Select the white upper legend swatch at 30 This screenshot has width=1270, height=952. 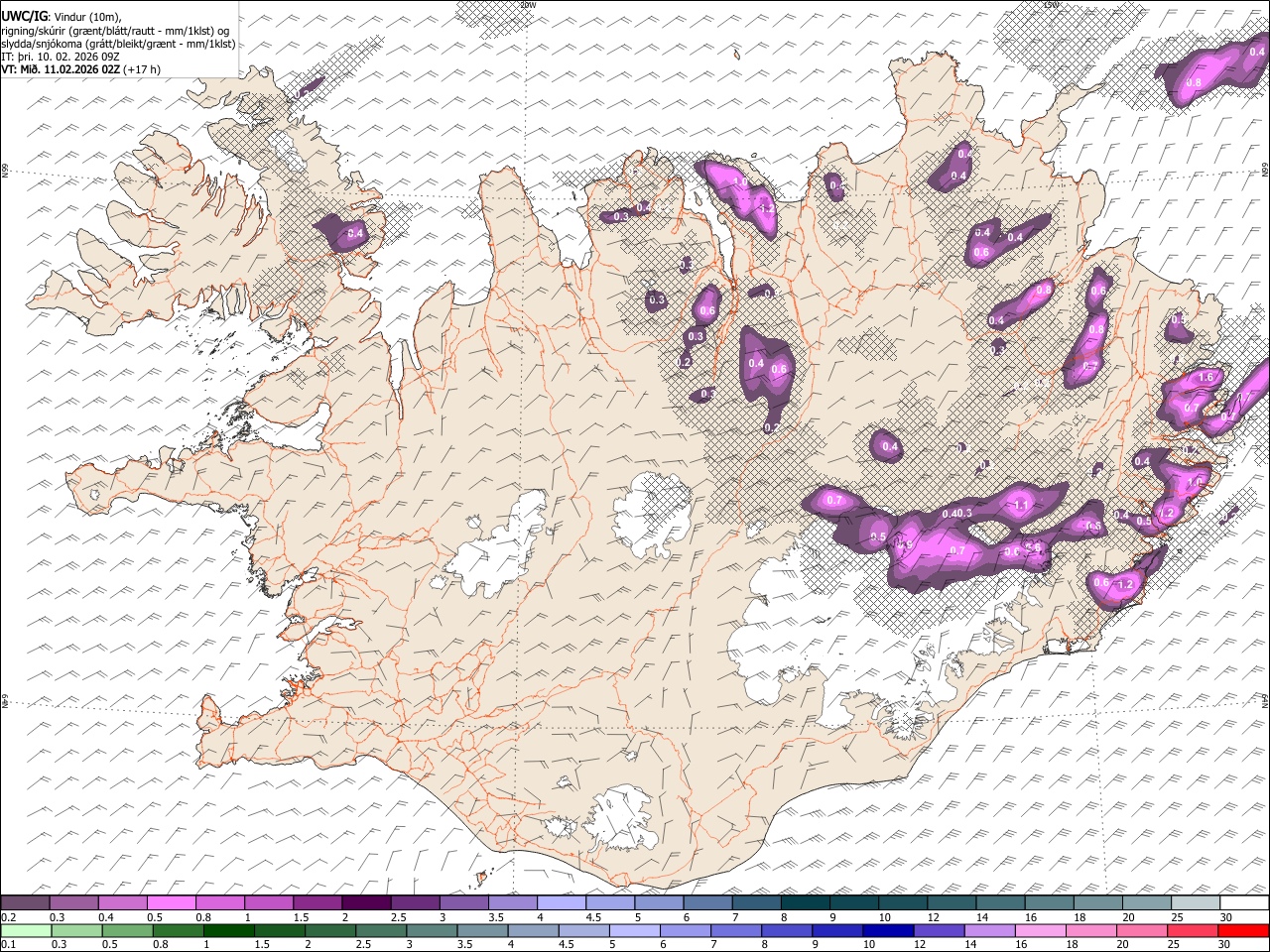point(1244,902)
